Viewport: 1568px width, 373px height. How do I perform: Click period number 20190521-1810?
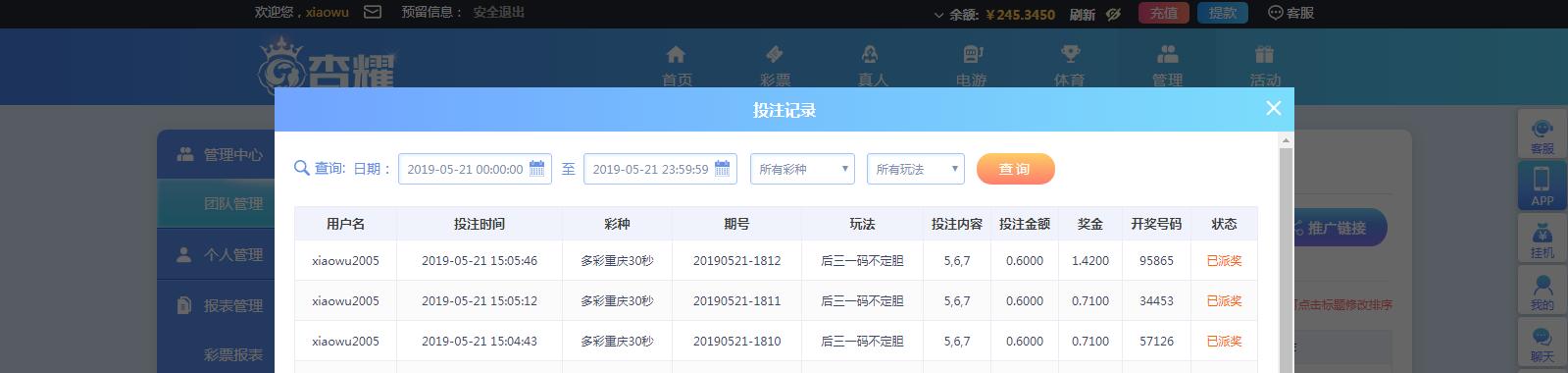736,342
